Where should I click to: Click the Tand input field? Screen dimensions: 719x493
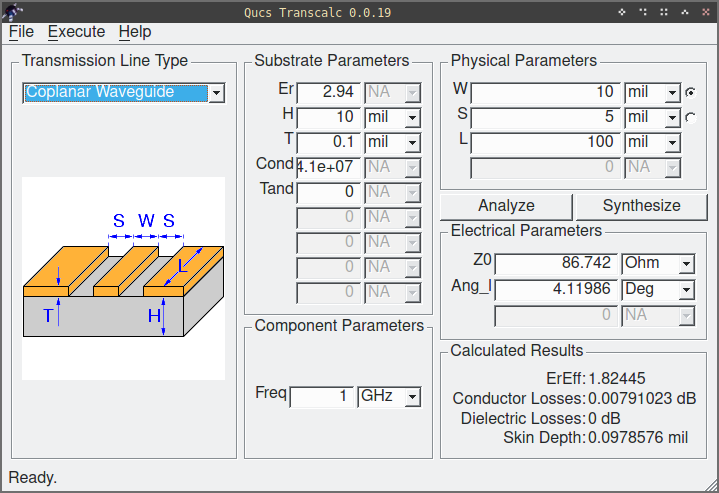[x=328, y=192]
